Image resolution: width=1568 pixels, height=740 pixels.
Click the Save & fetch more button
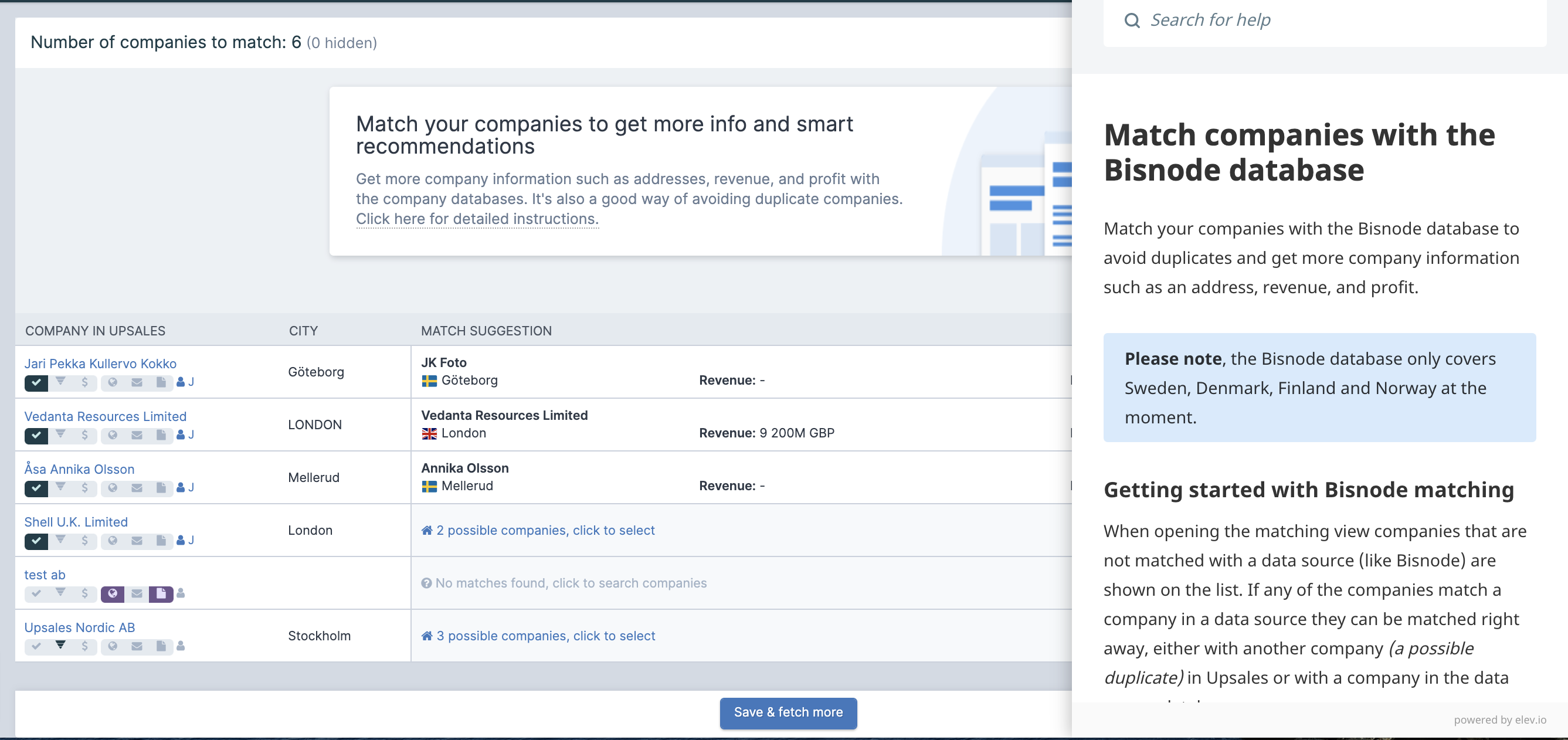tap(788, 712)
